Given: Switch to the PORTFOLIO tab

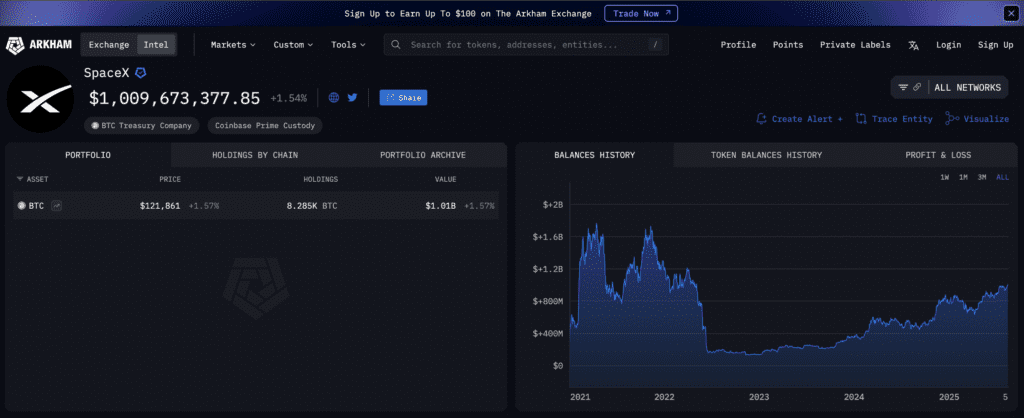Looking at the screenshot, I should coord(88,155).
